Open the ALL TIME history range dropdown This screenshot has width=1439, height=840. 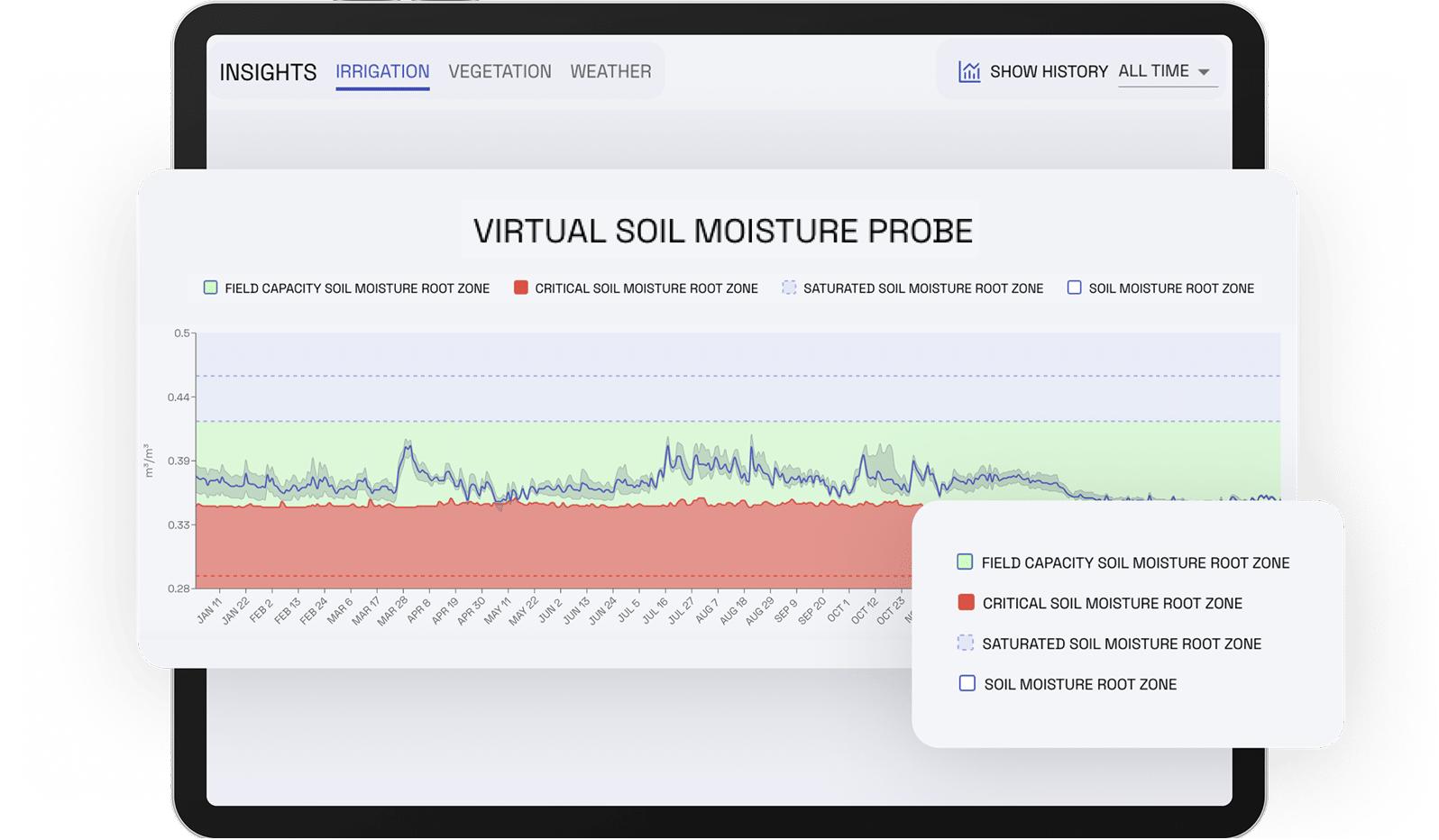click(x=1154, y=71)
